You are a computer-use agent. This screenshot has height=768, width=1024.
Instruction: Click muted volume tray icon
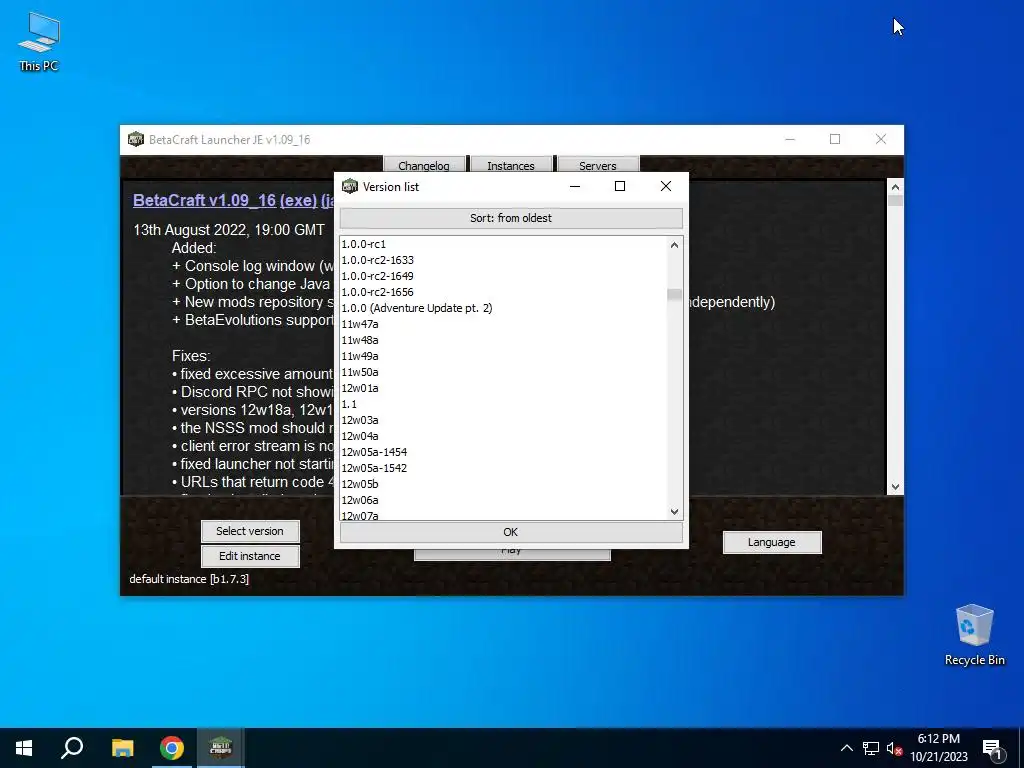tap(894, 748)
